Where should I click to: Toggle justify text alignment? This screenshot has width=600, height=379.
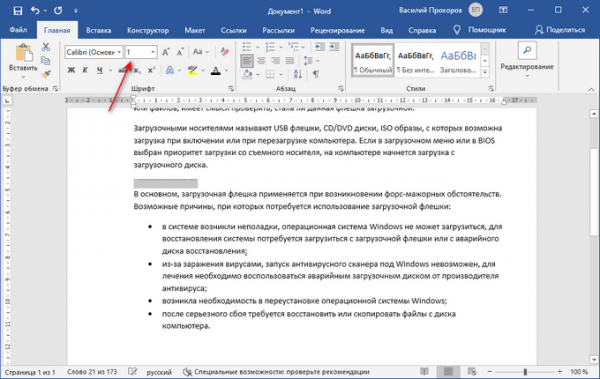[290, 60]
